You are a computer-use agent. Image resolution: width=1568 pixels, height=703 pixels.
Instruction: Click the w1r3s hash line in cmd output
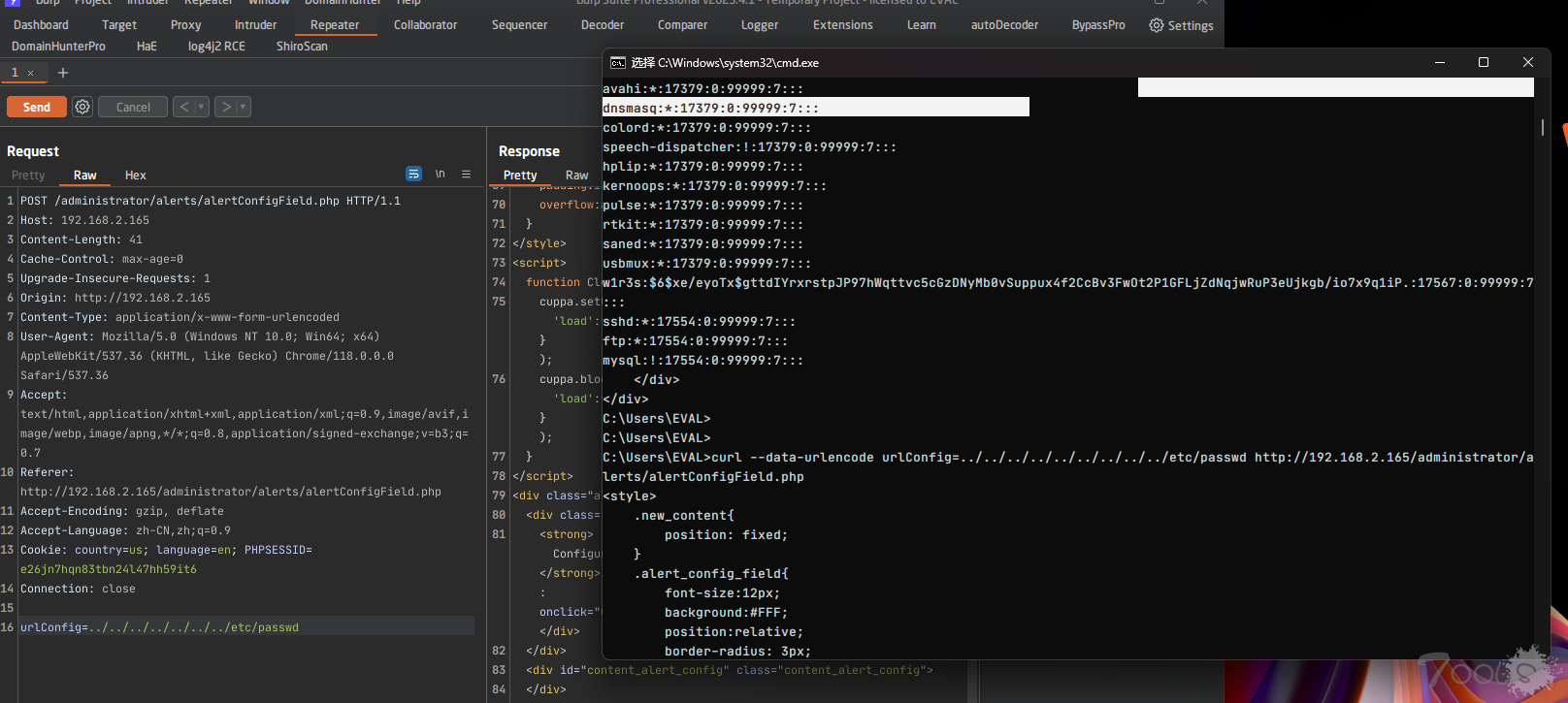(x=1068, y=292)
